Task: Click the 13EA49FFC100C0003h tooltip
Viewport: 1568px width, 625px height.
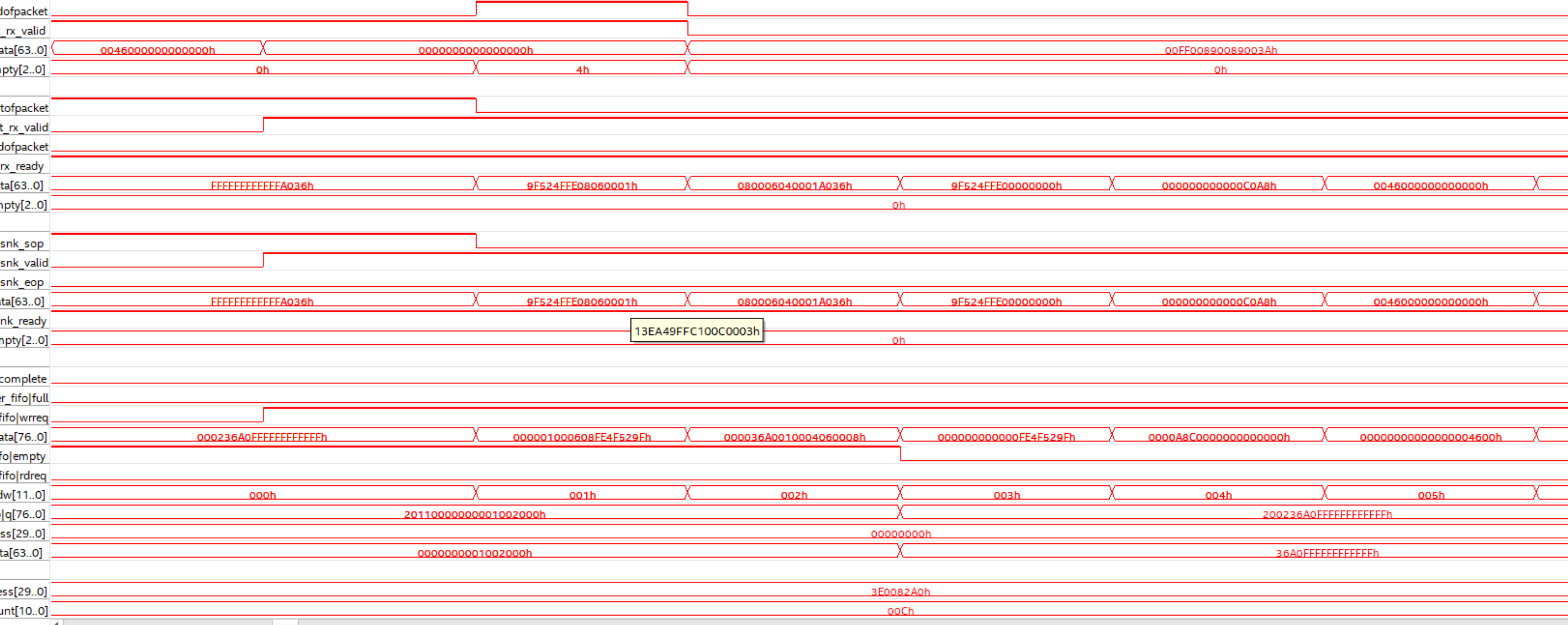Action: pos(696,331)
